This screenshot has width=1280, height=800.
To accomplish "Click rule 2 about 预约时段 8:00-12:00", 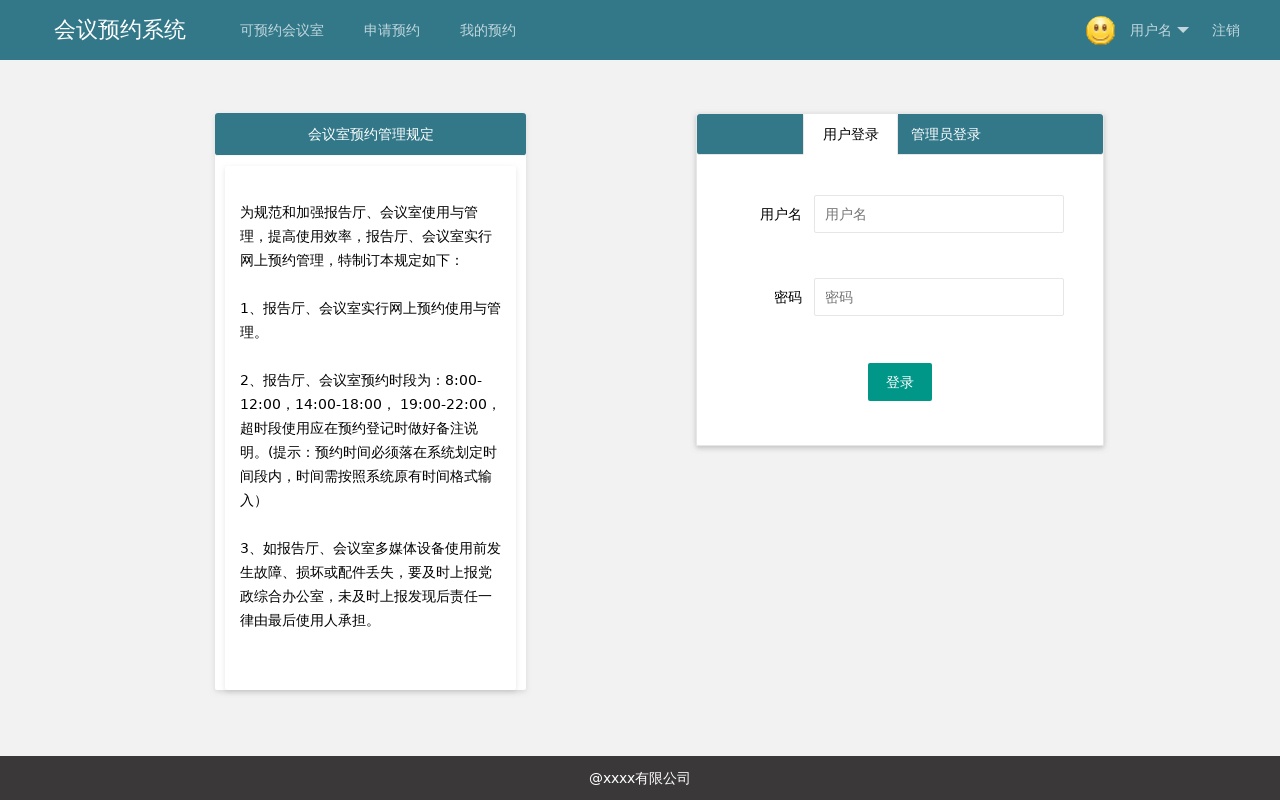I will point(370,440).
